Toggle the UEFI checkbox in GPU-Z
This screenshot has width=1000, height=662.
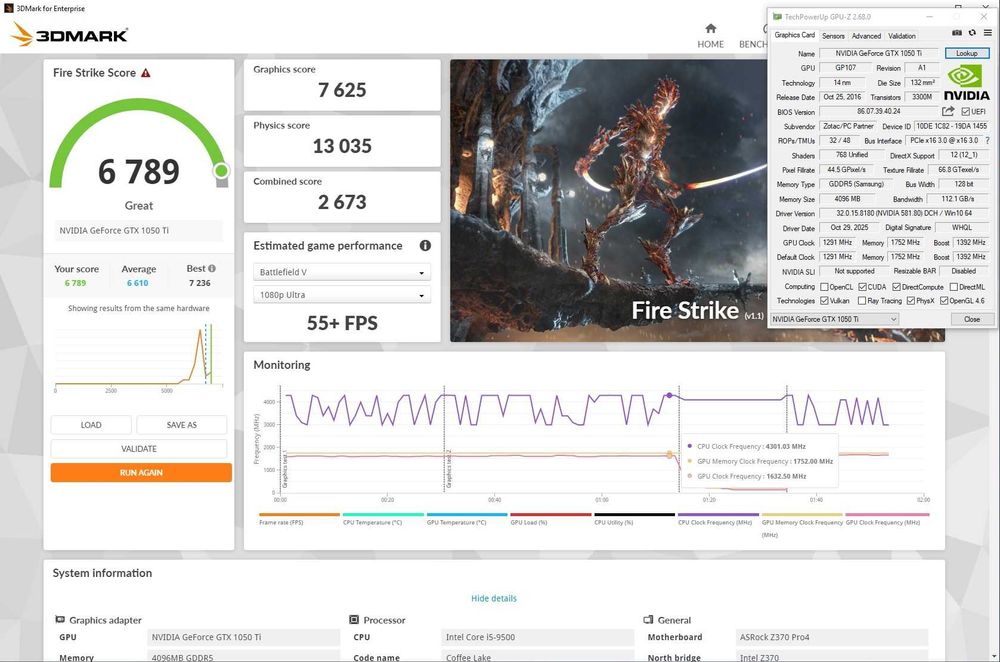tap(966, 112)
